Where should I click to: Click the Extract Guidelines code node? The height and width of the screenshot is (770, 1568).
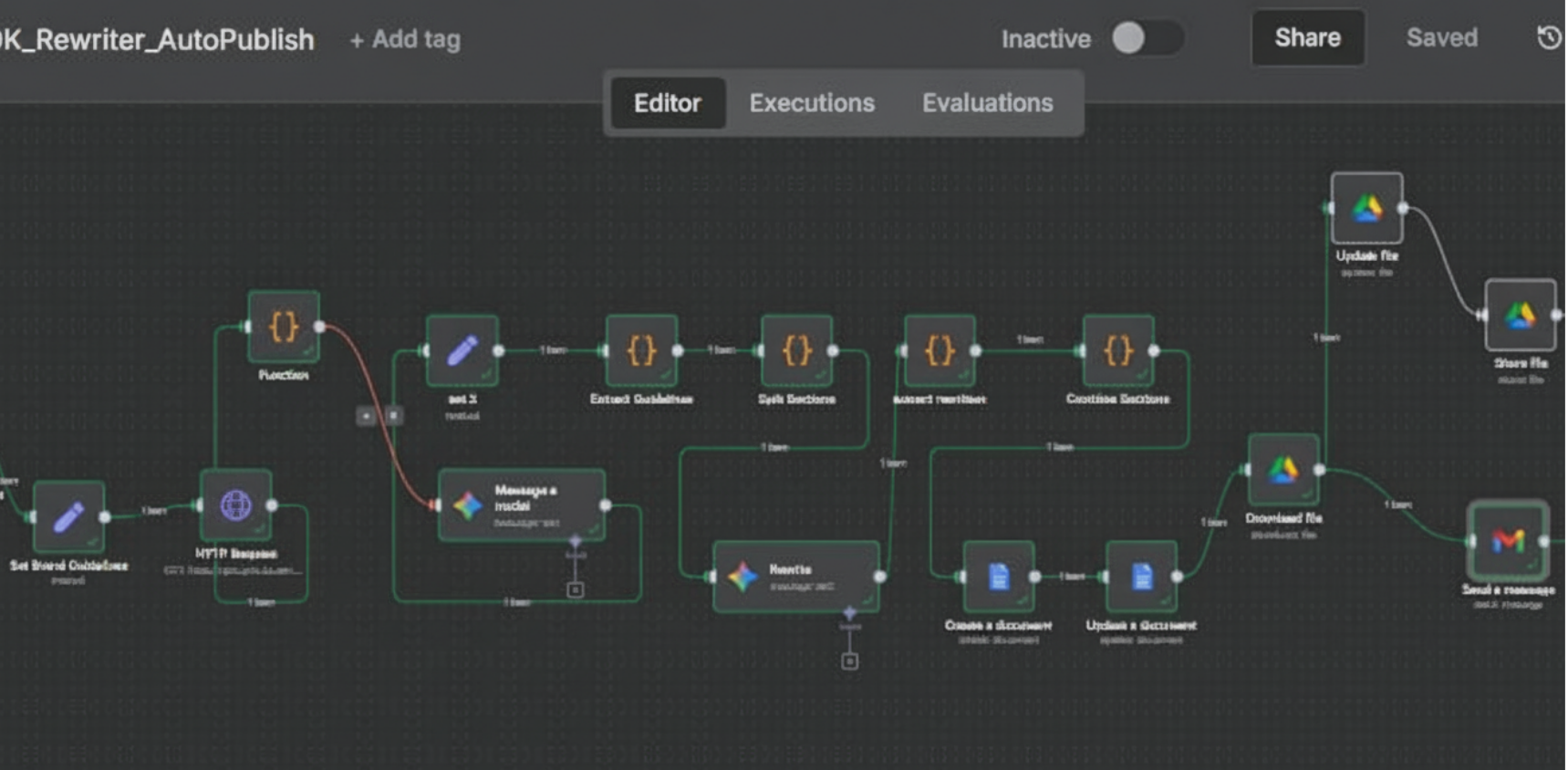point(641,350)
